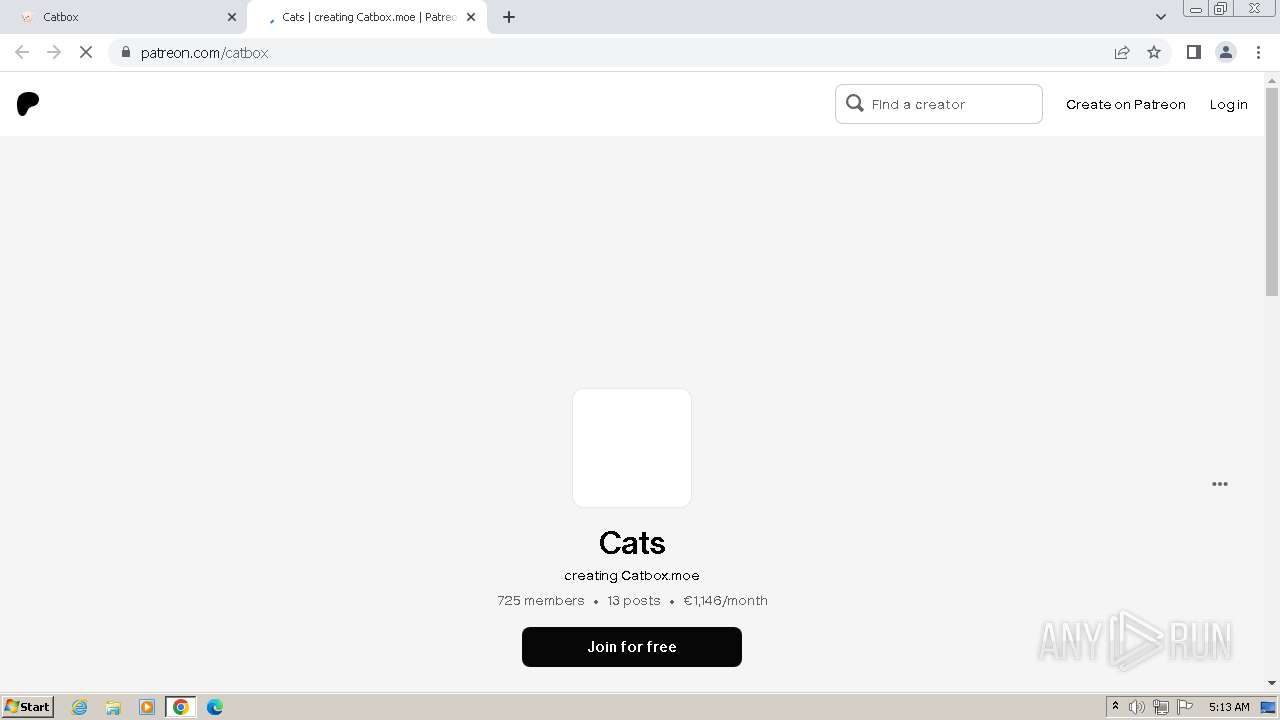Open Microsoft Edge from taskbar
This screenshot has width=1280, height=720.
pos(215,707)
